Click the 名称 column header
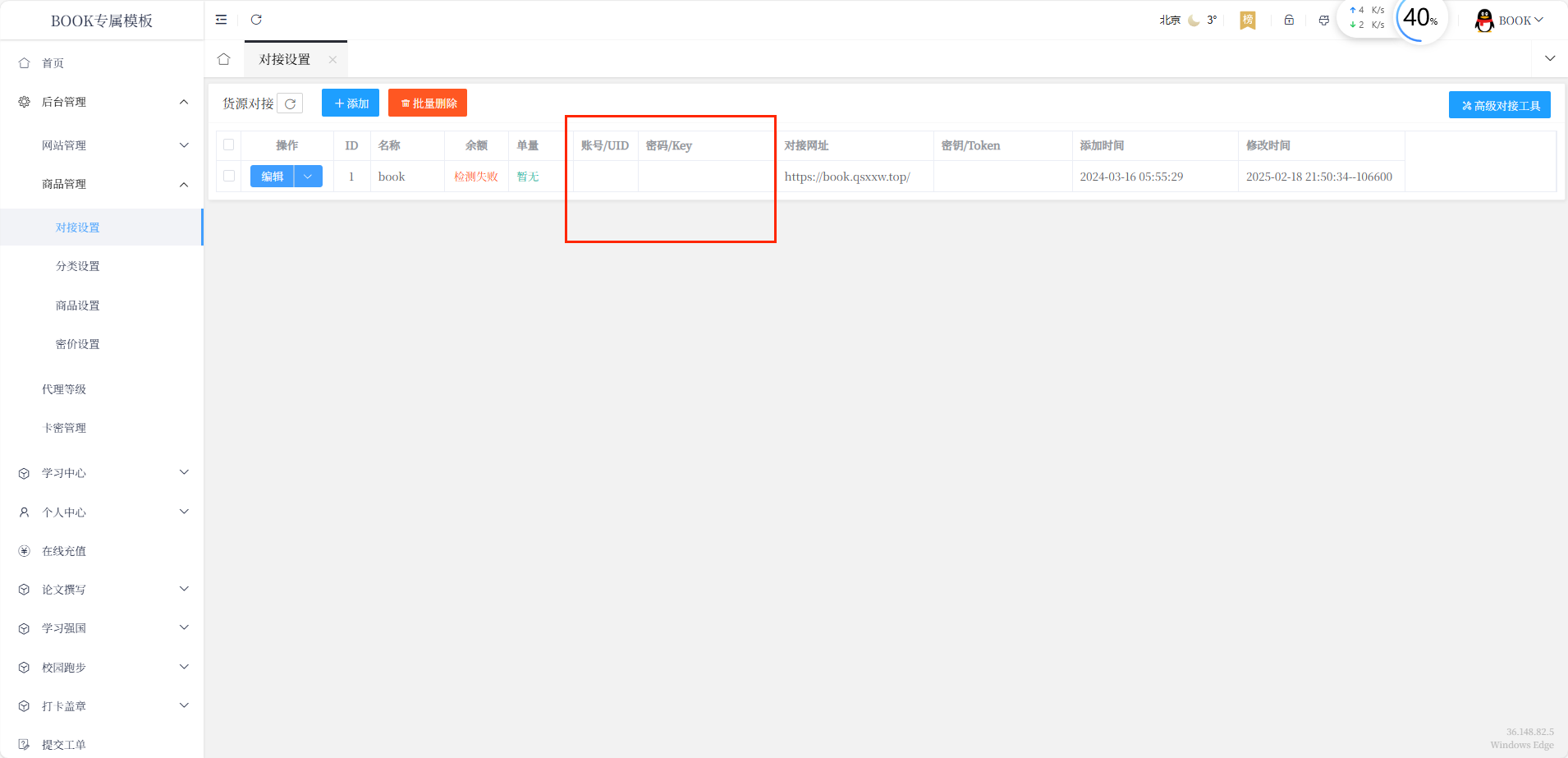Image resolution: width=1568 pixels, height=758 pixels. click(x=389, y=145)
